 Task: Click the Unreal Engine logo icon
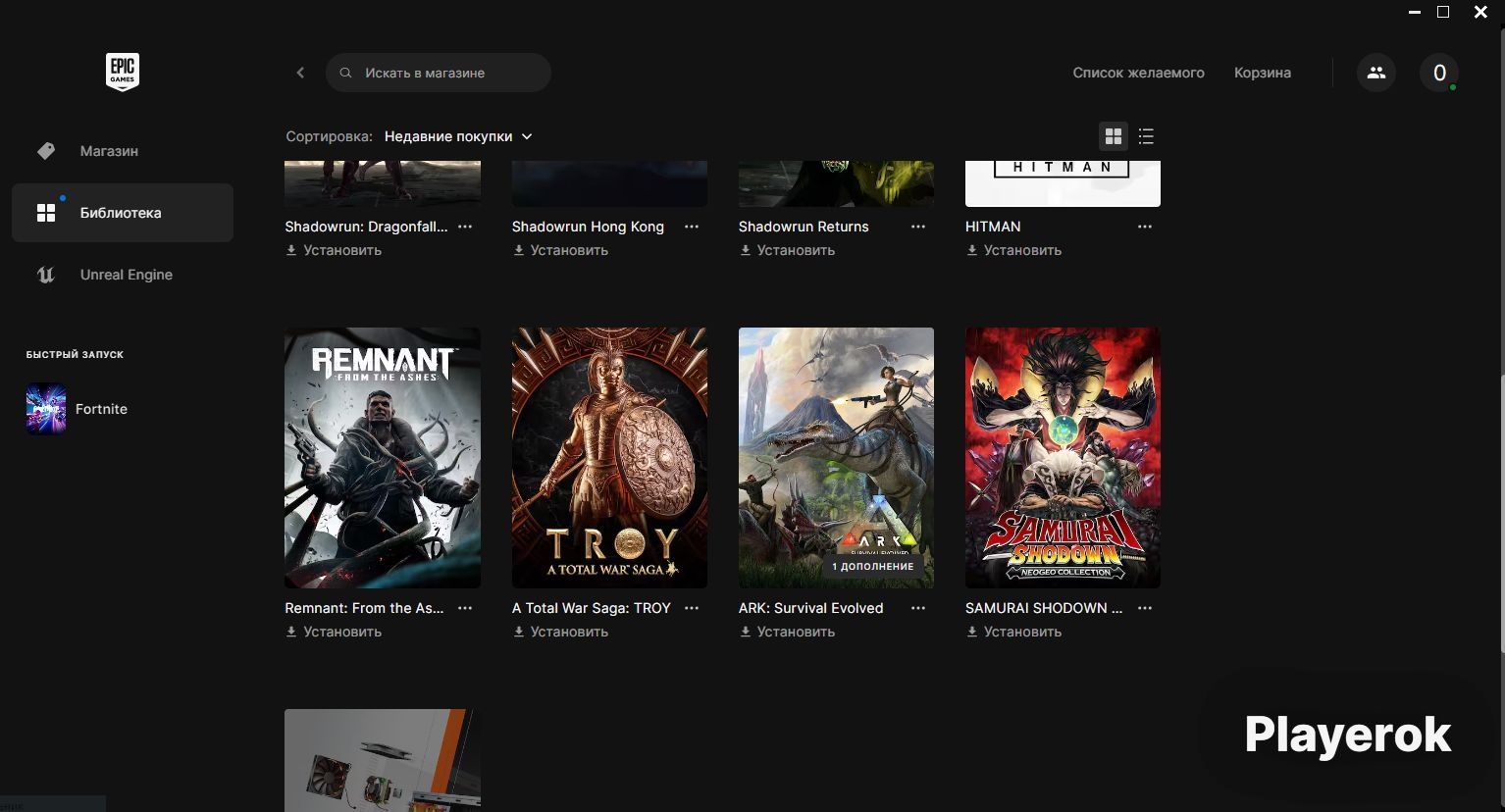coord(46,275)
